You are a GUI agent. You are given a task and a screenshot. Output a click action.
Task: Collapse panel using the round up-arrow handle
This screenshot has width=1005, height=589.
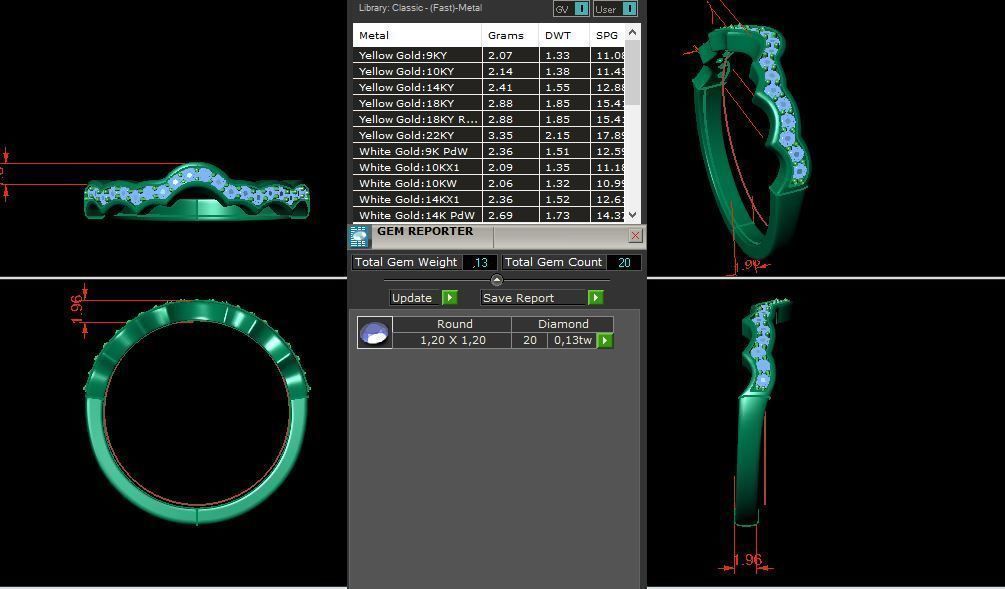pos(497,280)
